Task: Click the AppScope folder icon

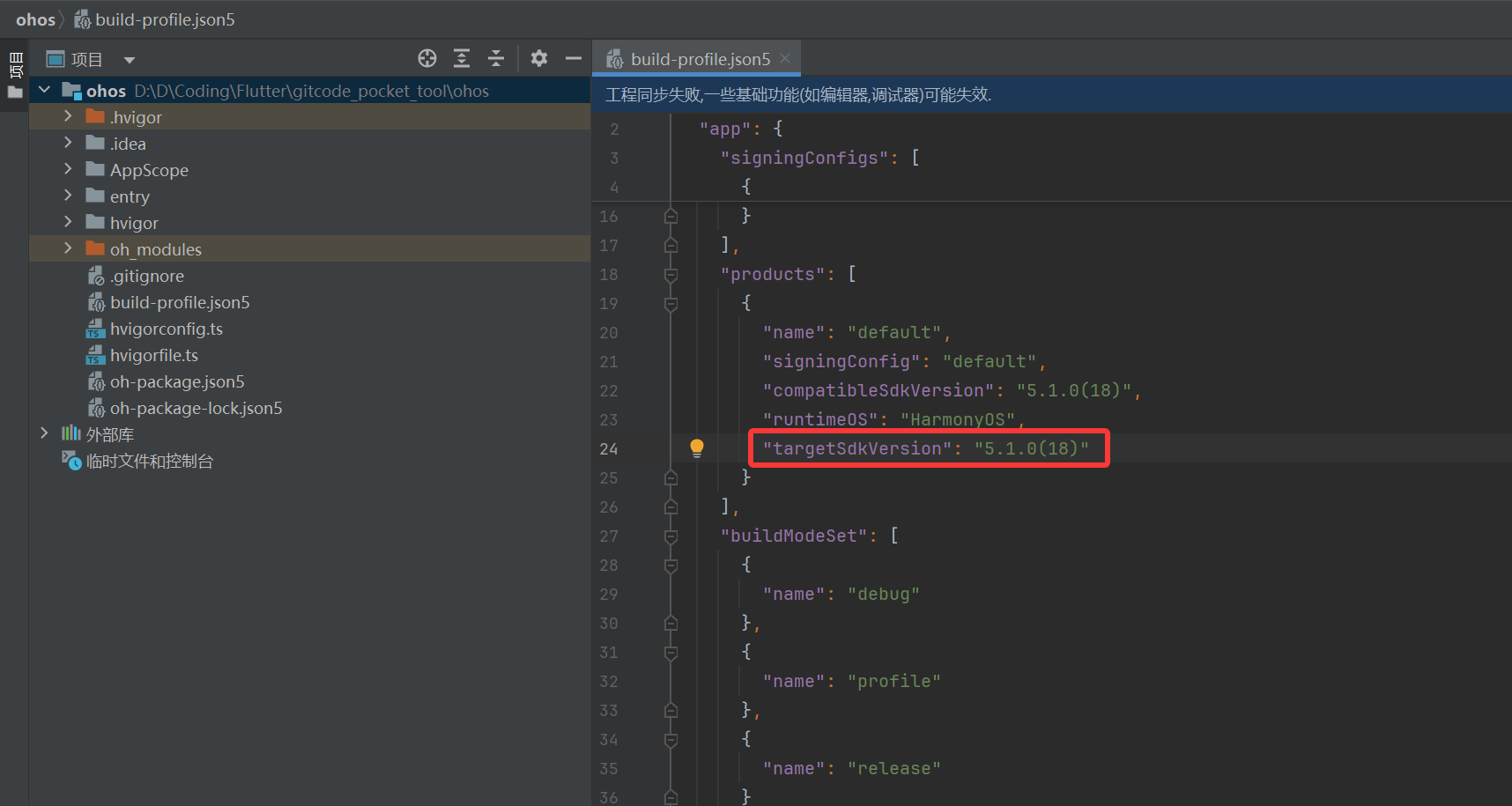Action: (x=95, y=169)
